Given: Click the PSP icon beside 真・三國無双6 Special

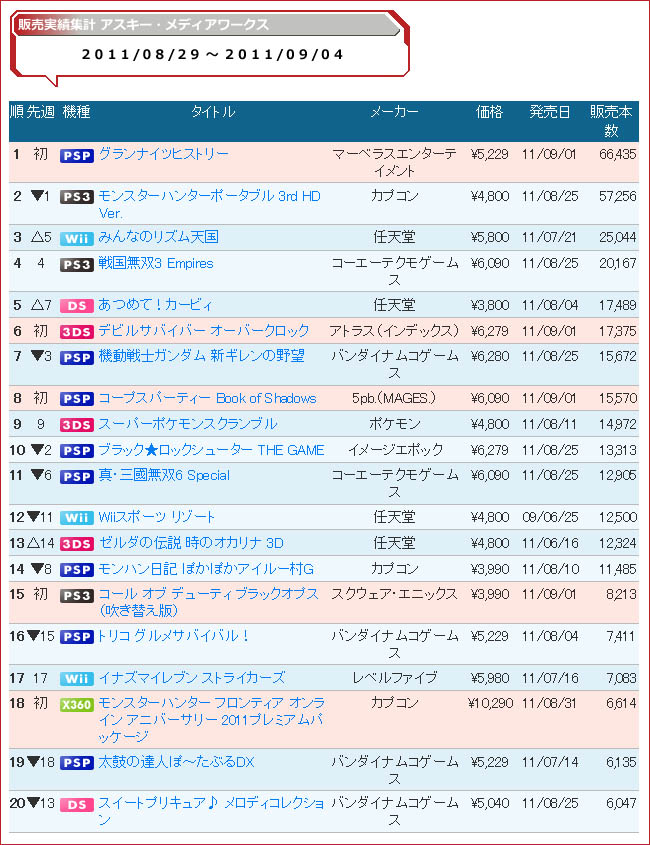Looking at the screenshot, I should pyautogui.click(x=77, y=476).
